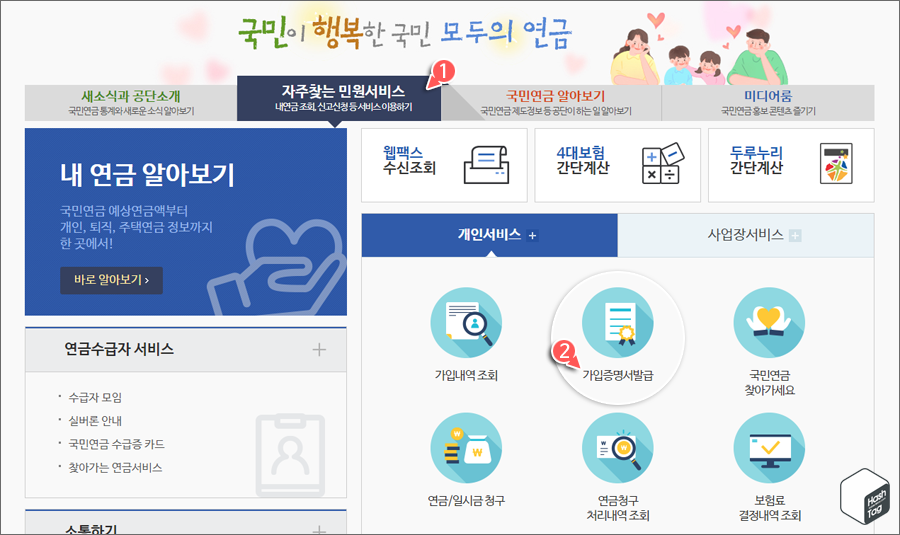Select the 자주찾는 민원서비스 tab
This screenshot has width=900, height=535.
[x=339, y=98]
